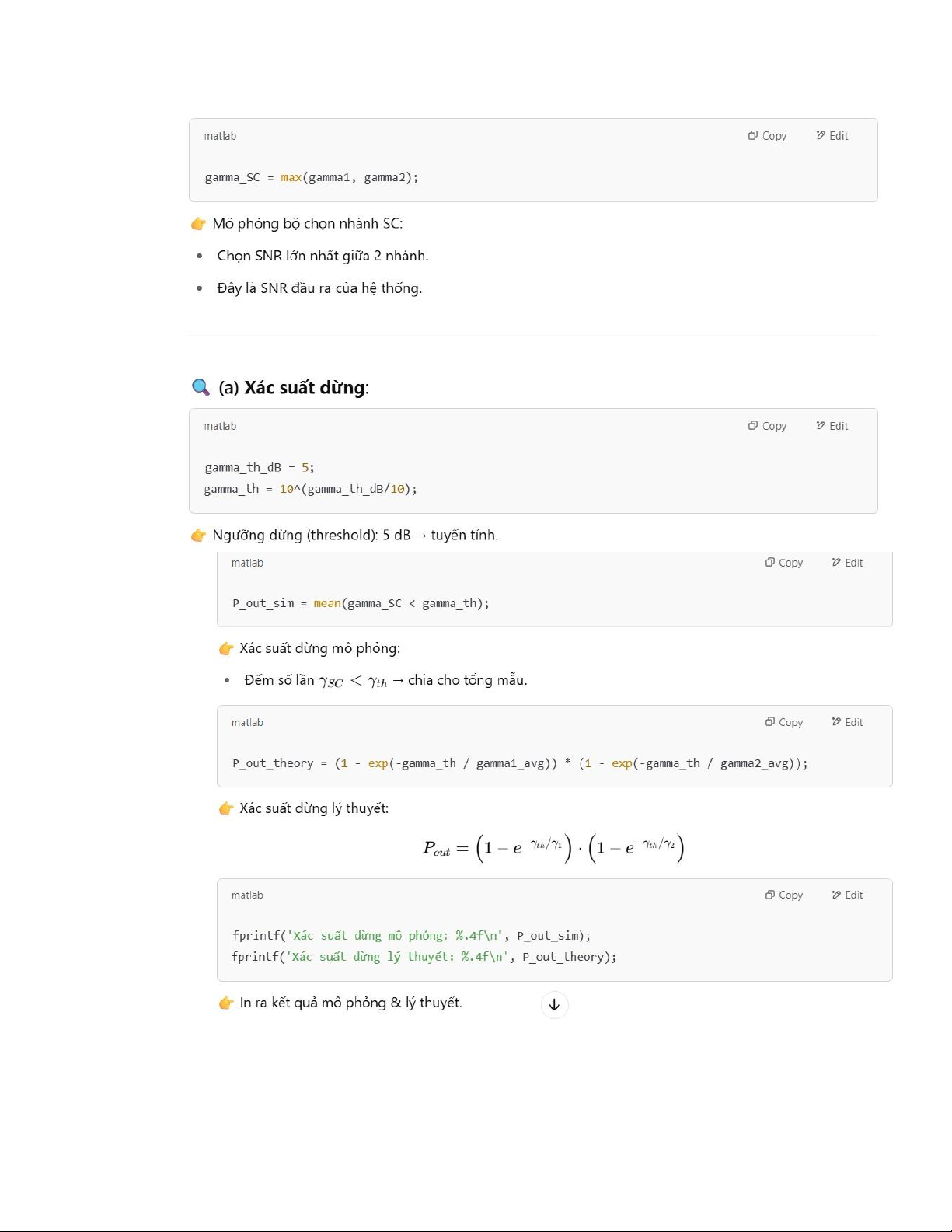The image size is (952, 1232).
Task: Click the magnifier emoji beside Xác suất dừng
Action: (201, 387)
